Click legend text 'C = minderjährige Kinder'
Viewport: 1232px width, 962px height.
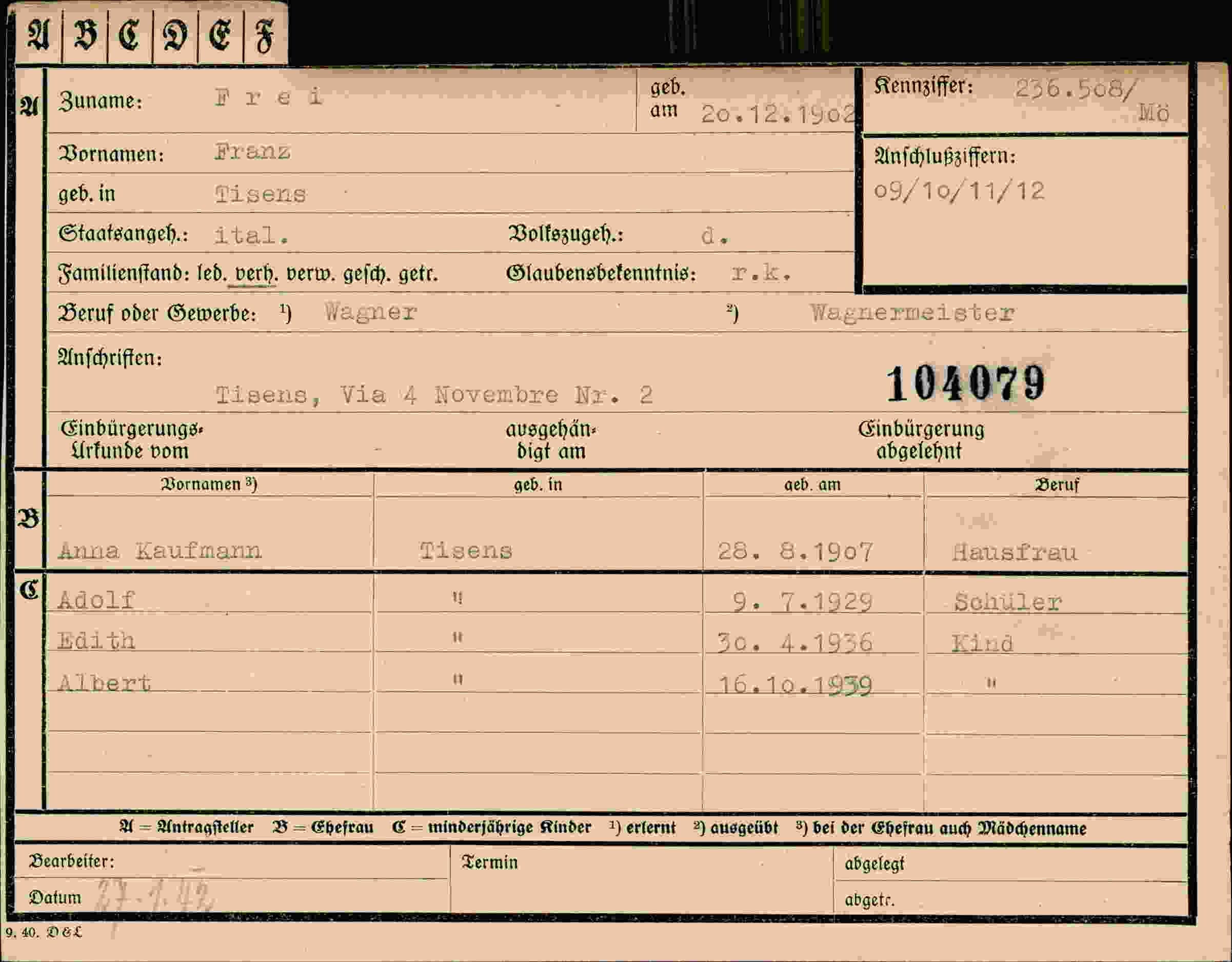coord(491,827)
